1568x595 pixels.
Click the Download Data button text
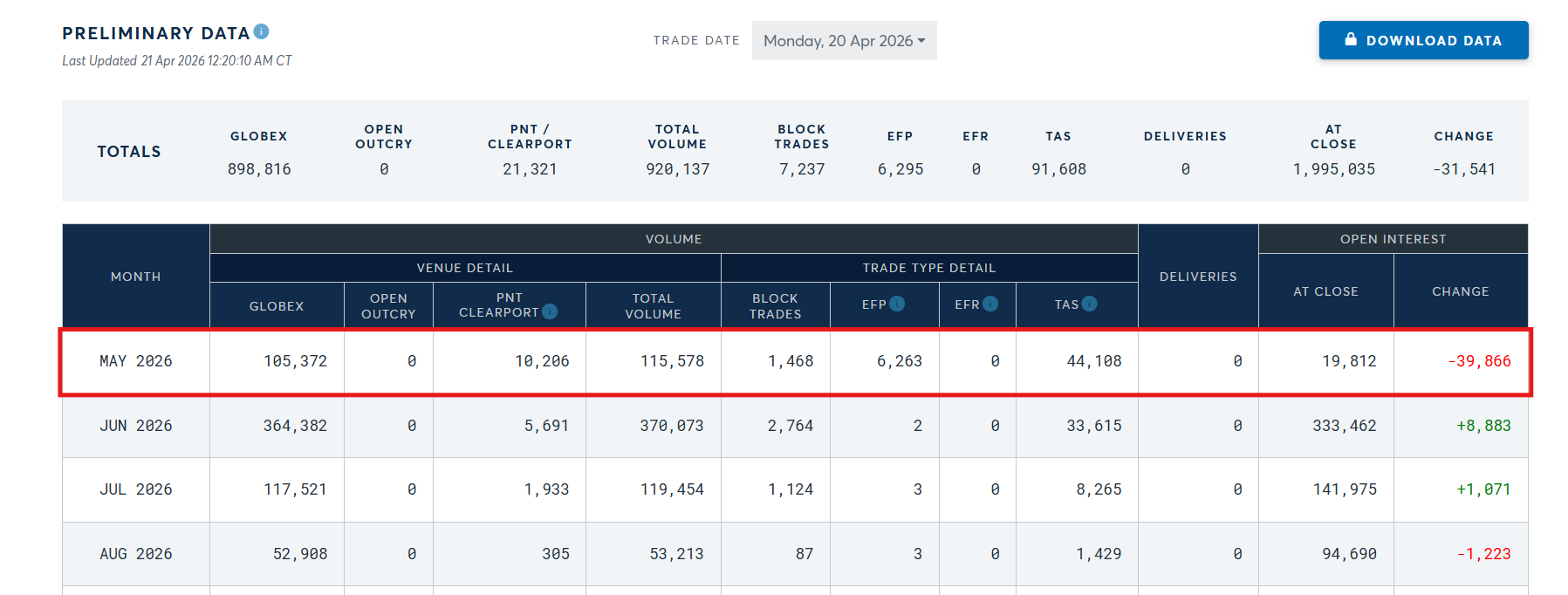tap(1434, 41)
